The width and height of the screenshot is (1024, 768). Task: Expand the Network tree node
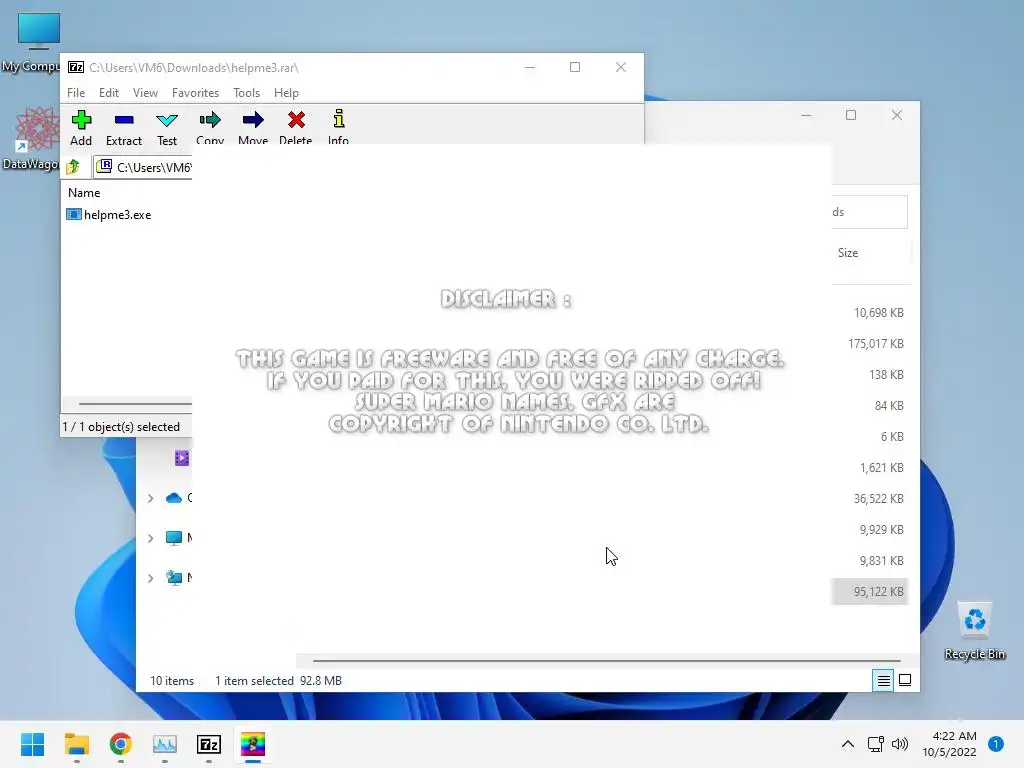click(x=150, y=578)
